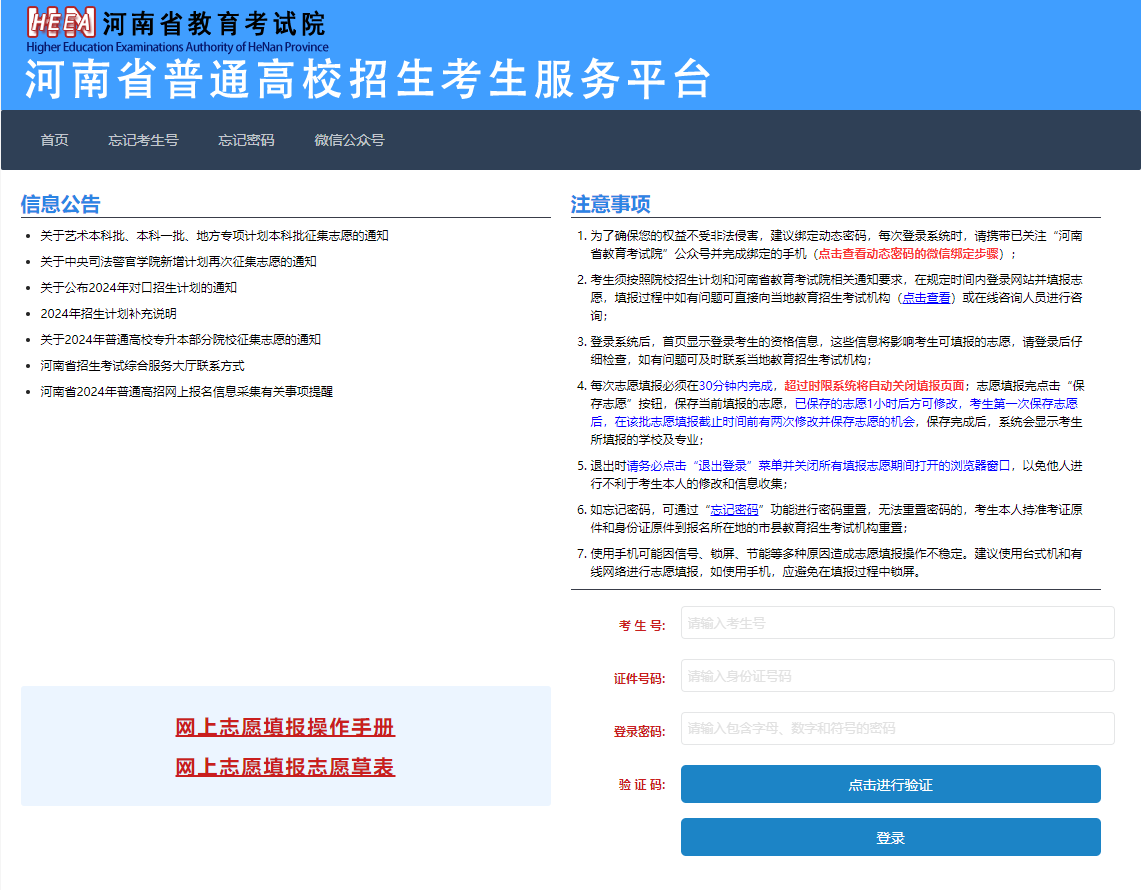Open notice about 艺术本科批 征集志愿
The width and height of the screenshot is (1141, 890).
click(214, 236)
